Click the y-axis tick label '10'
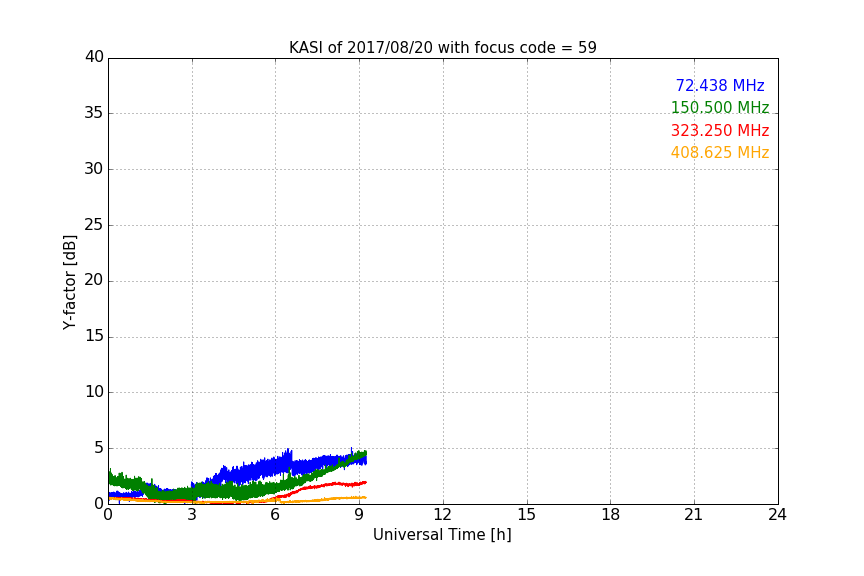864x576 pixels. tap(94, 392)
